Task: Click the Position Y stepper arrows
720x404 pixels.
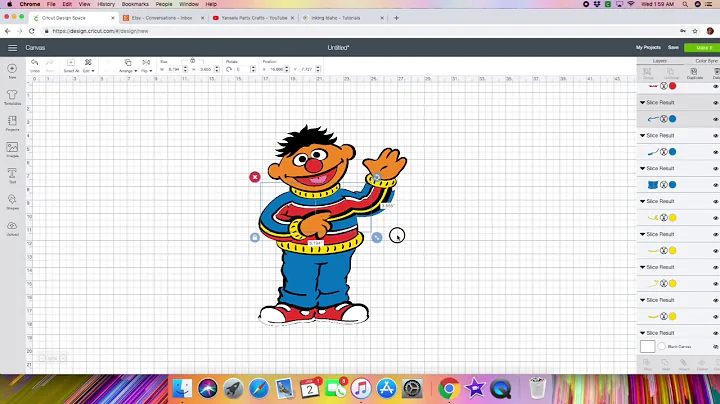Action: pos(318,69)
